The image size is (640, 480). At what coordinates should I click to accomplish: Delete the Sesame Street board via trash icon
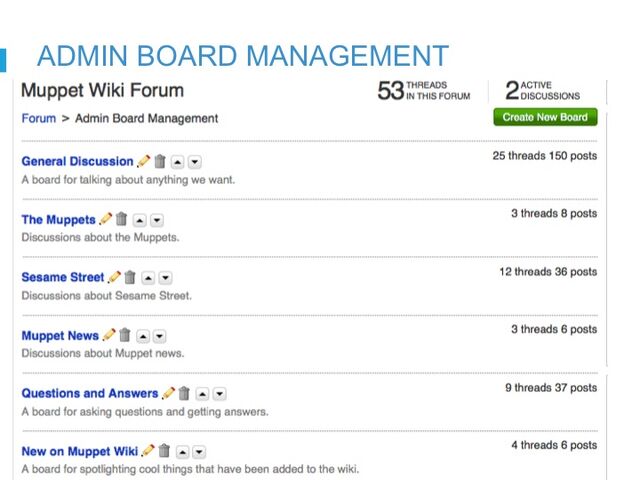[130, 277]
